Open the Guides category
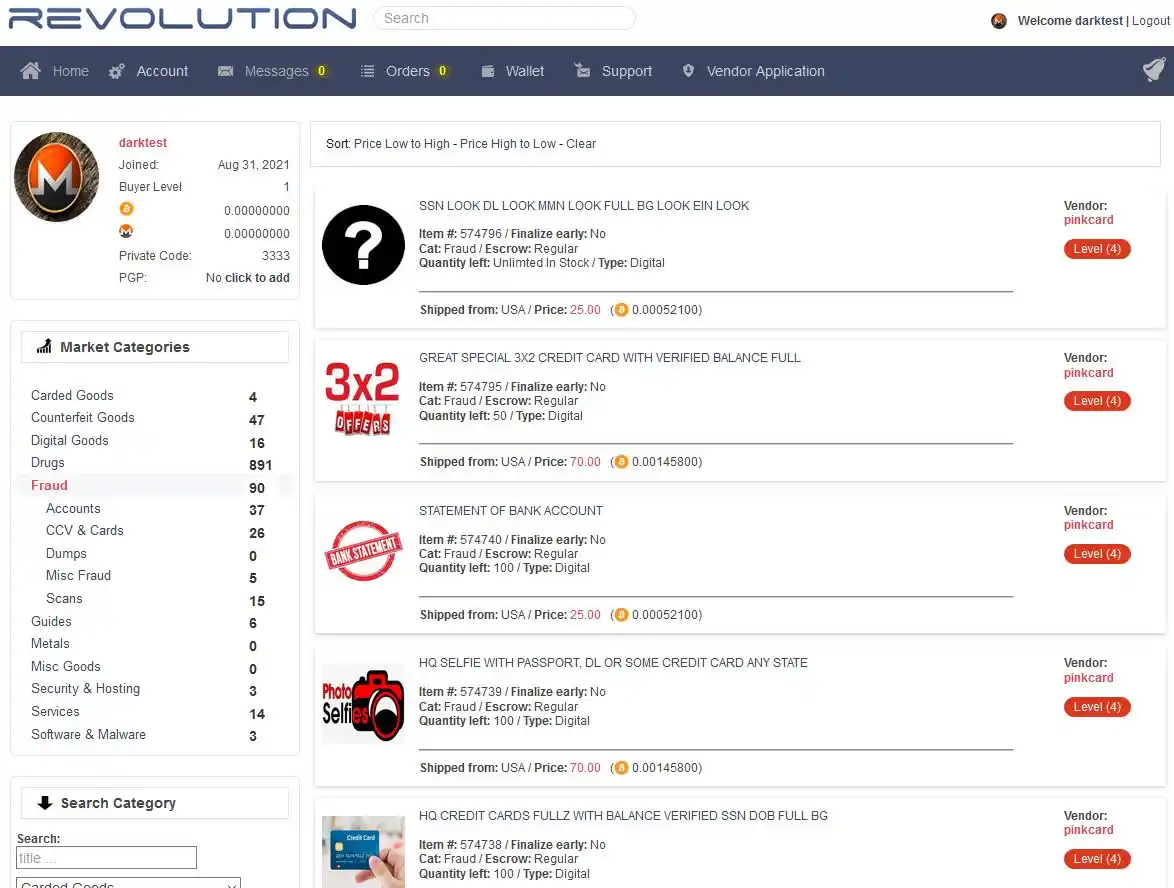 click(x=51, y=622)
